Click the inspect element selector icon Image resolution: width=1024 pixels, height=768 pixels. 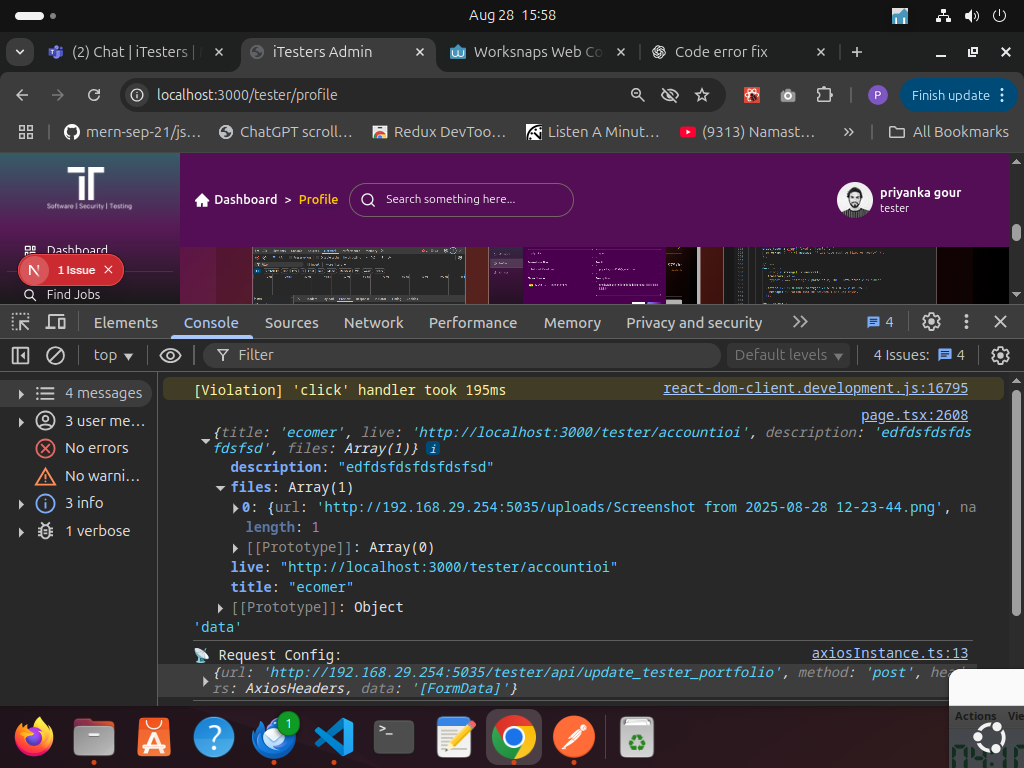21,322
